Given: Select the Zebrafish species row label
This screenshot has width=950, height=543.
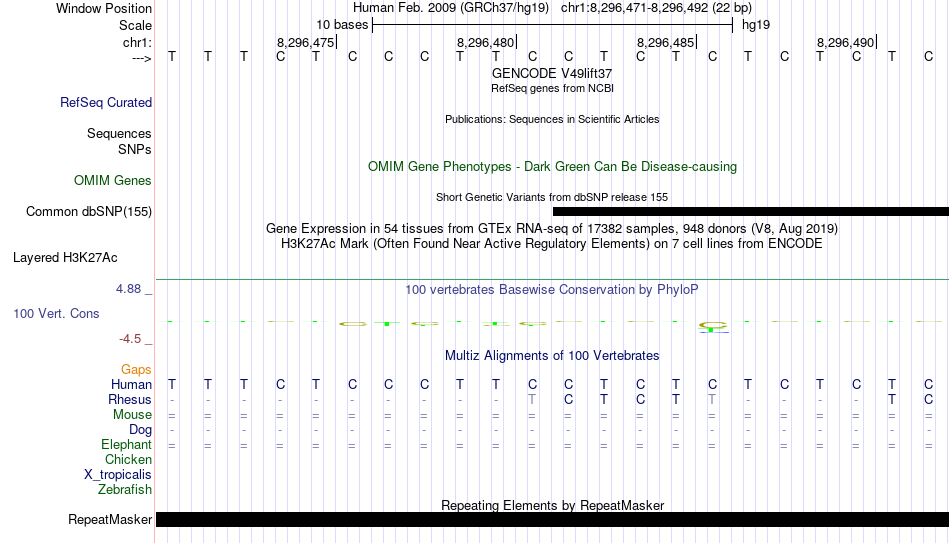Looking at the screenshot, I should [x=125, y=490].
